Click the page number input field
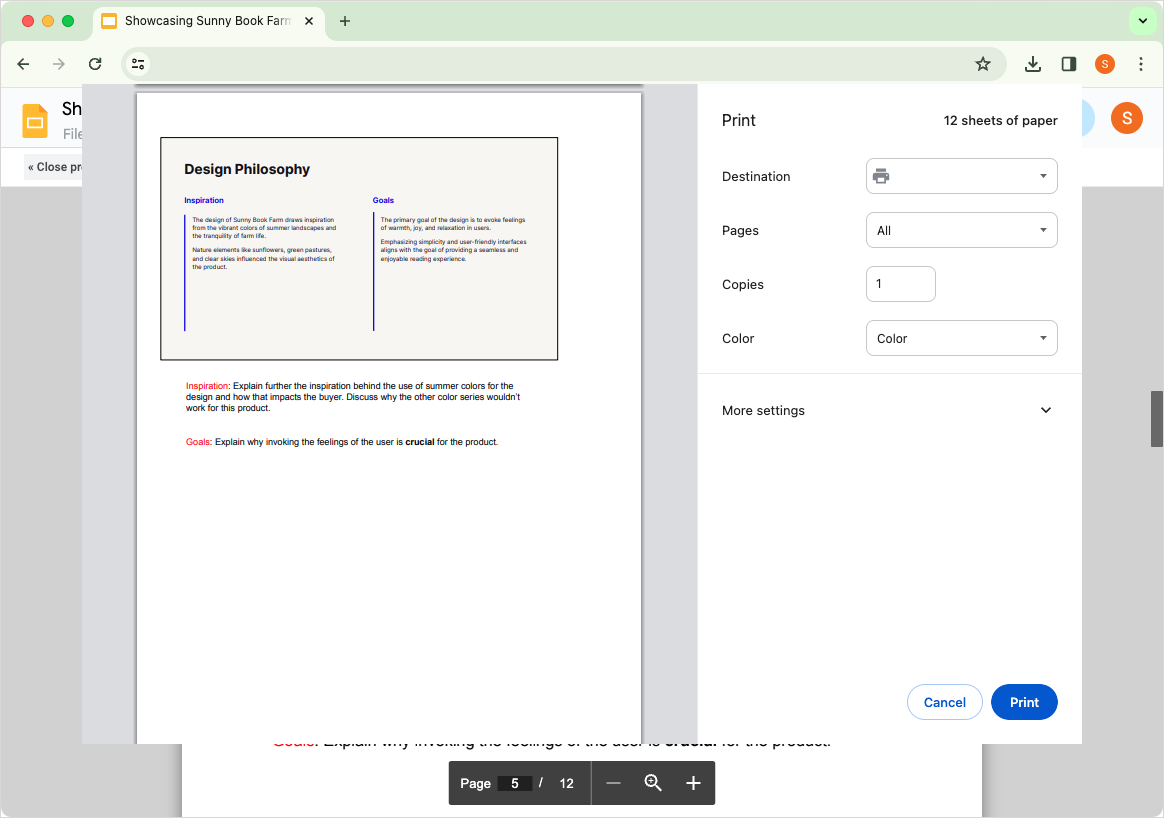Viewport: 1164px width, 818px height. pyautogui.click(x=514, y=783)
